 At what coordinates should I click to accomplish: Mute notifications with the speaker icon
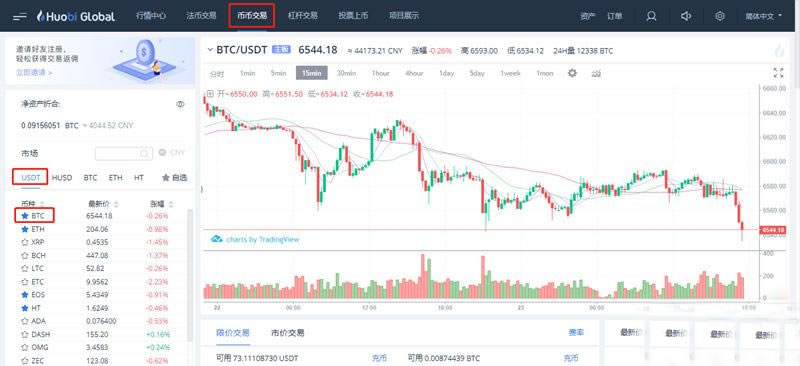click(x=686, y=16)
